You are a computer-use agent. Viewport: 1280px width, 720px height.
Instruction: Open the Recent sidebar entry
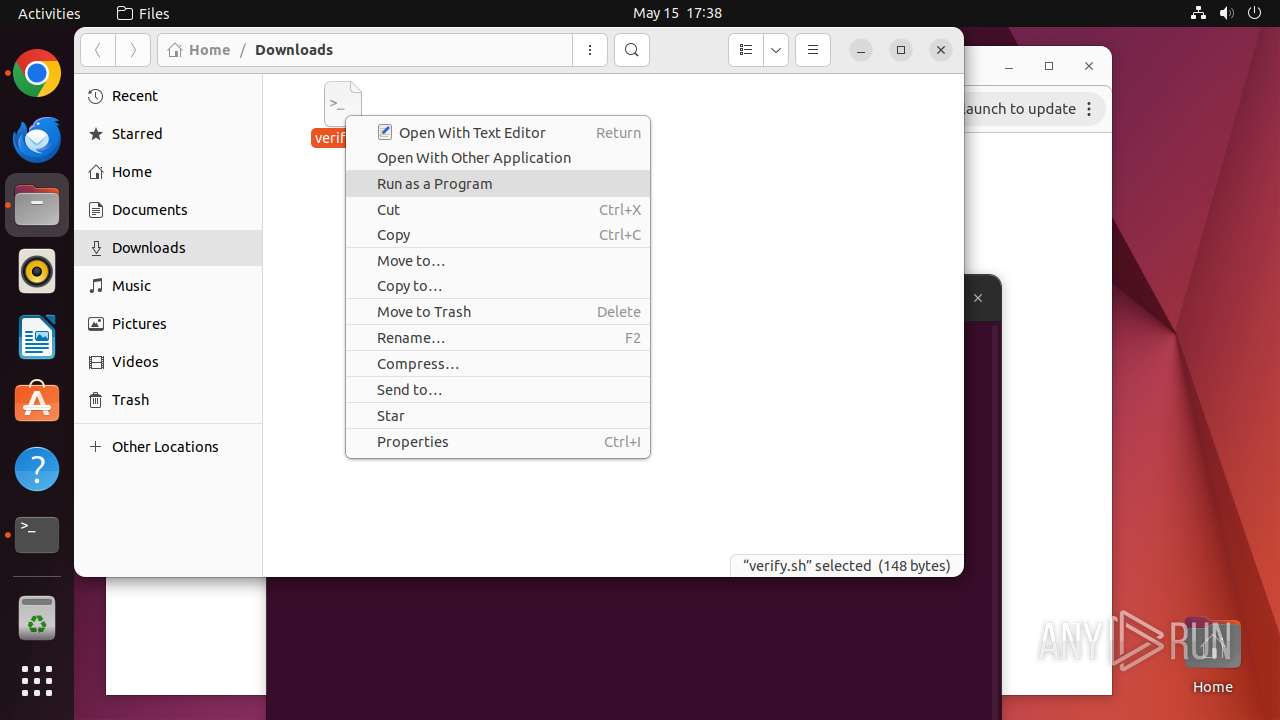(x=168, y=96)
